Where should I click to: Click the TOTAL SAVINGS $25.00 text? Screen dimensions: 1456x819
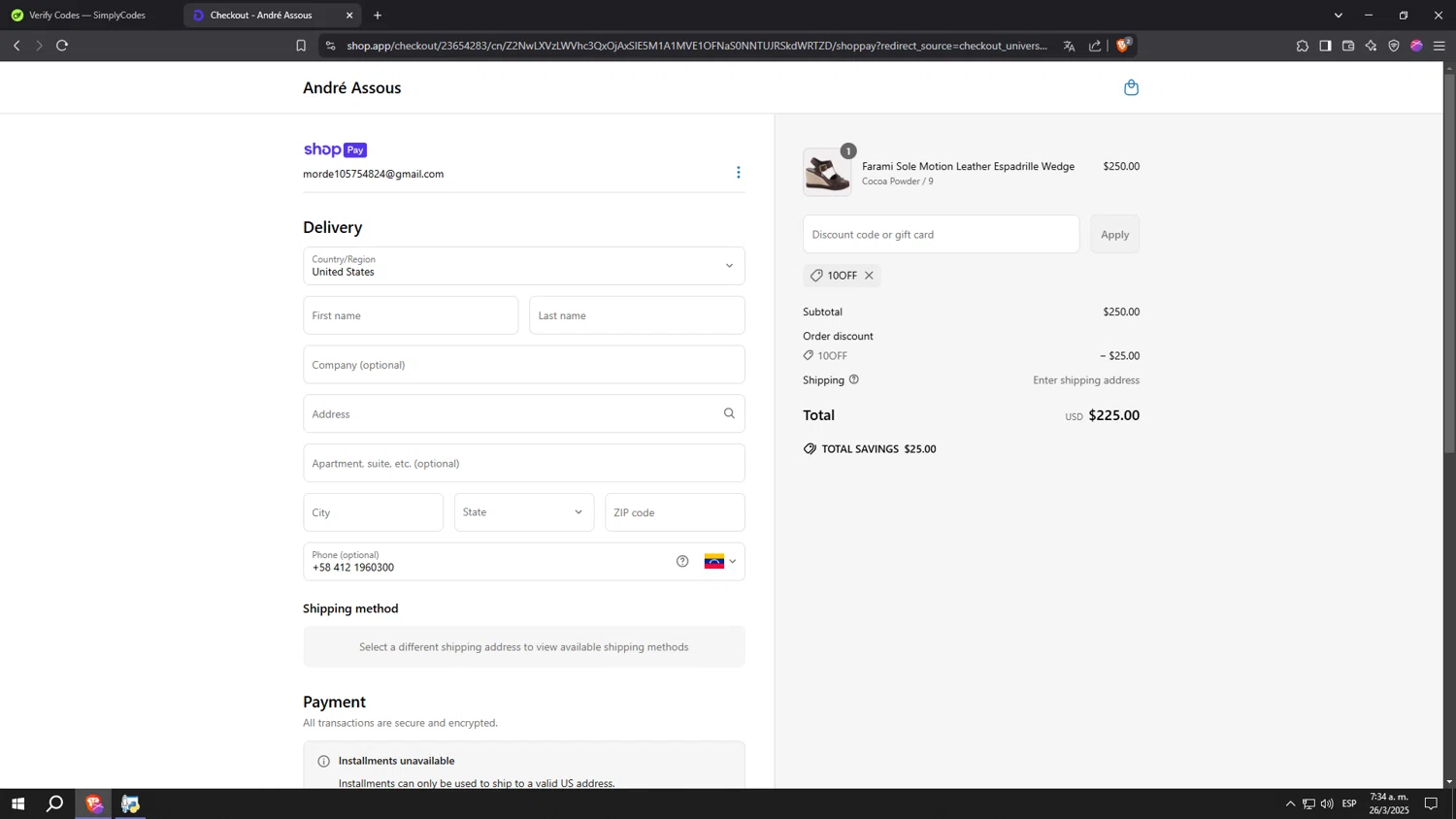(x=878, y=448)
